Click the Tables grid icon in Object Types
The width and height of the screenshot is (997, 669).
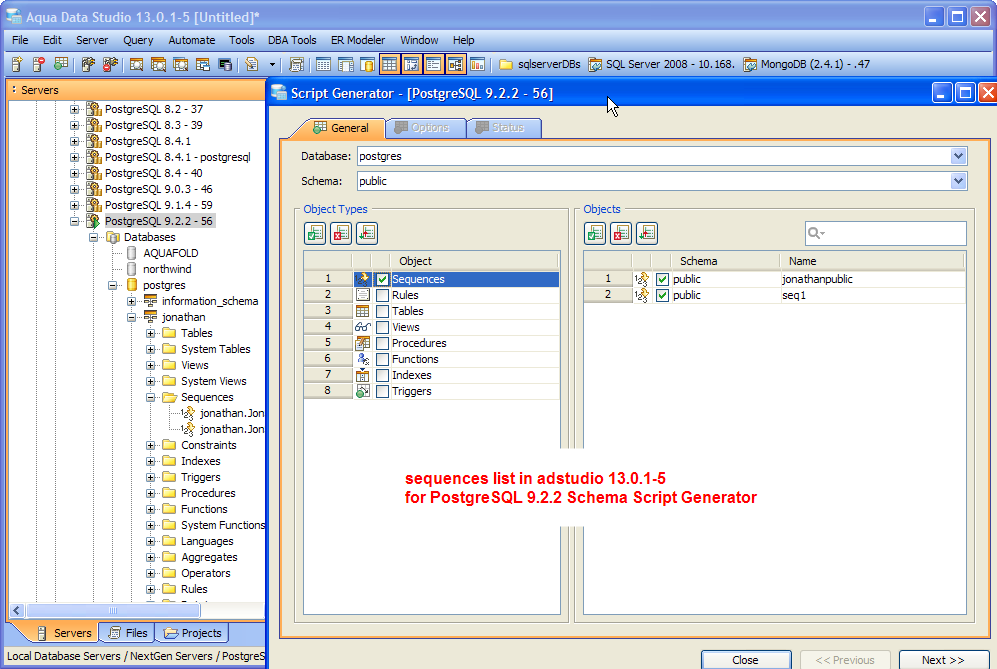pyautogui.click(x=362, y=311)
